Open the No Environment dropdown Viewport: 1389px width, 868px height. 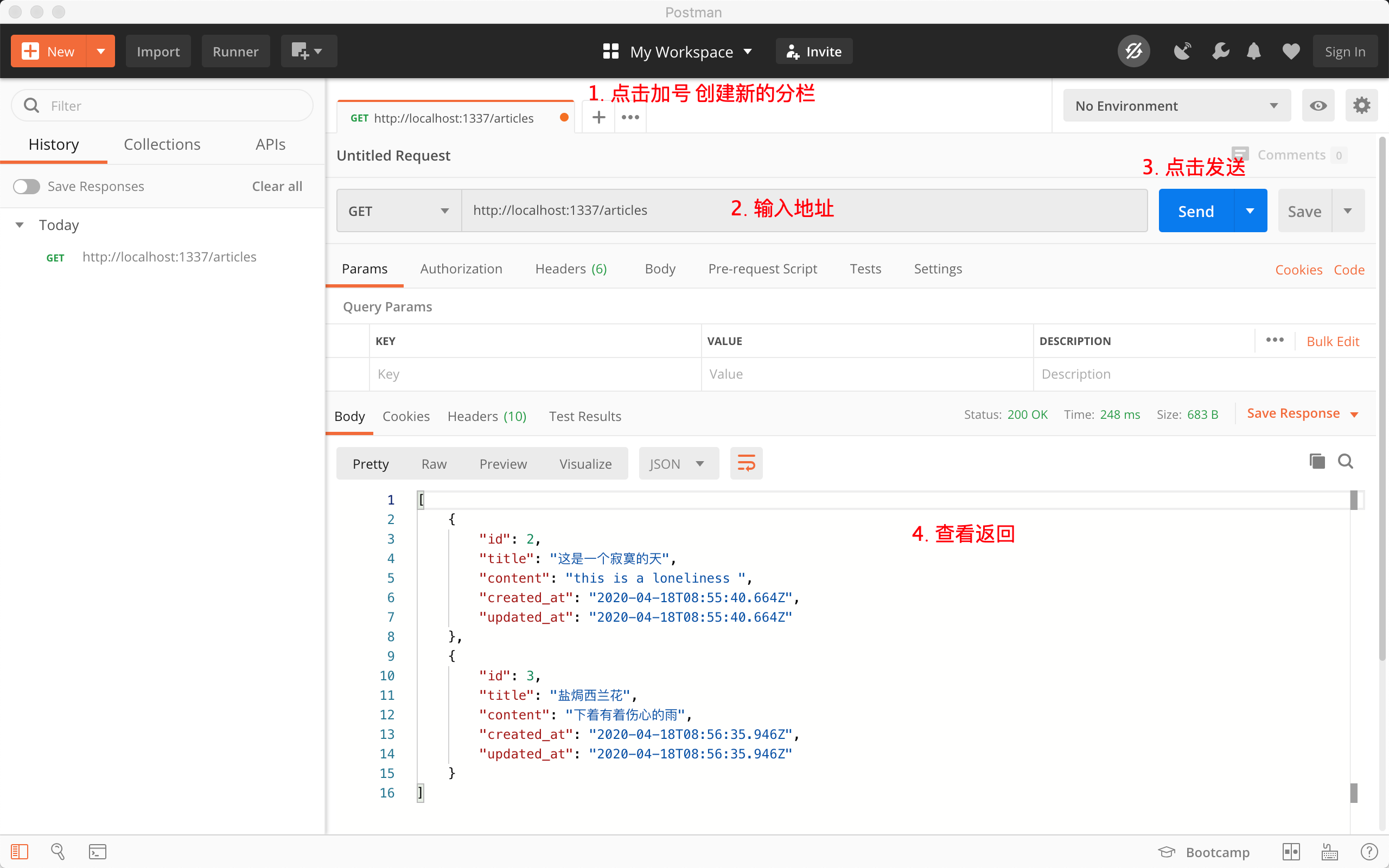point(1176,106)
